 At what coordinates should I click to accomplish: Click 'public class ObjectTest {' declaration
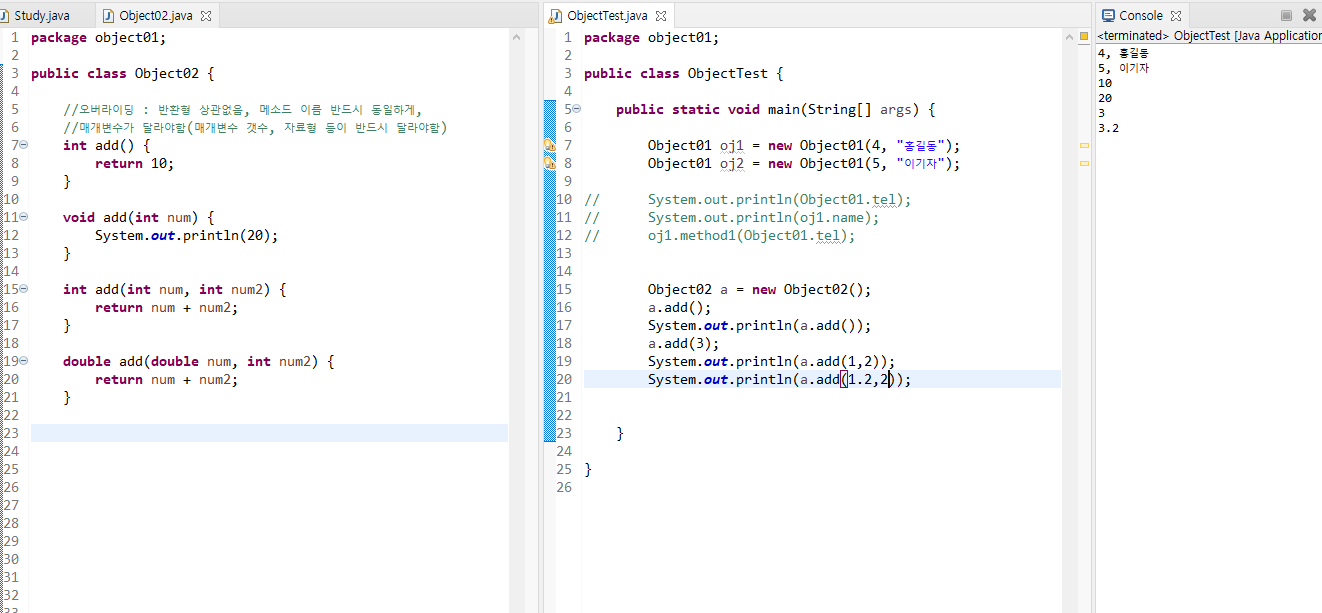(x=684, y=73)
